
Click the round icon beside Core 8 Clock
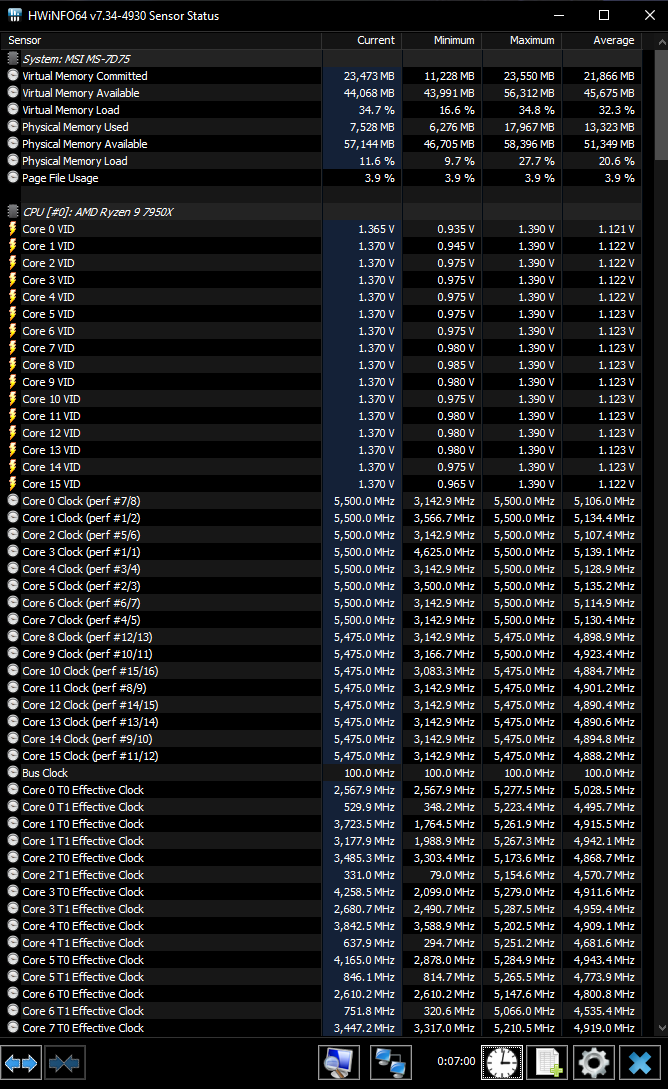pyautogui.click(x=12, y=636)
